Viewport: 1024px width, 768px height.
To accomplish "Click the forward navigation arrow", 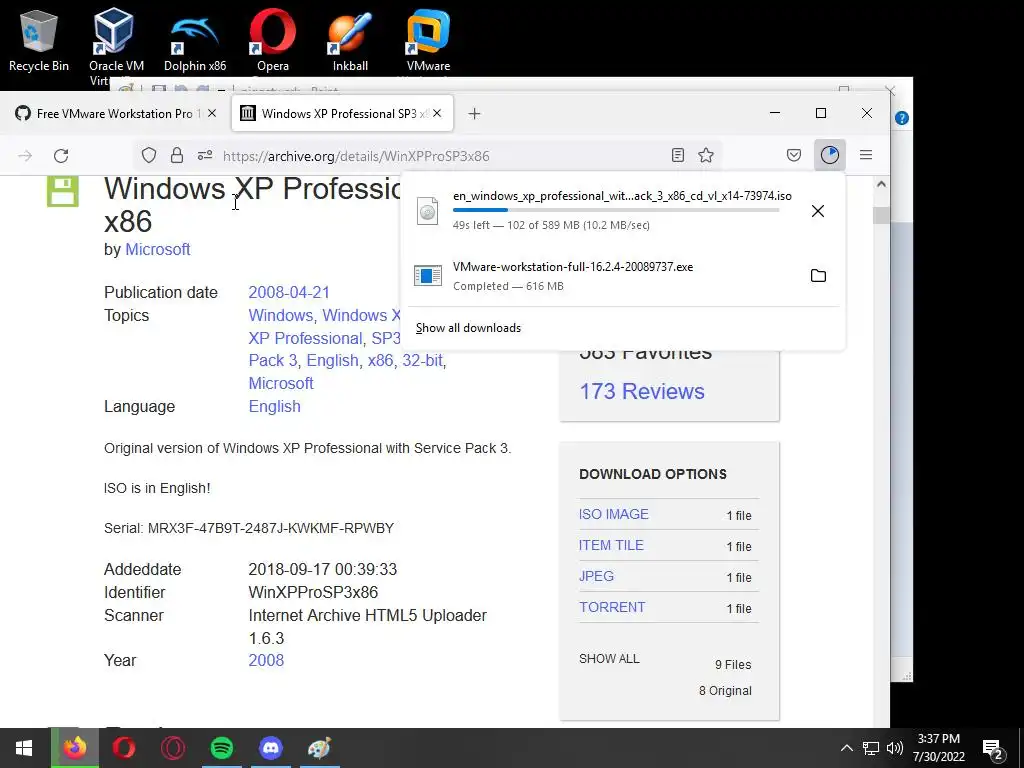I will pyautogui.click(x=25, y=155).
